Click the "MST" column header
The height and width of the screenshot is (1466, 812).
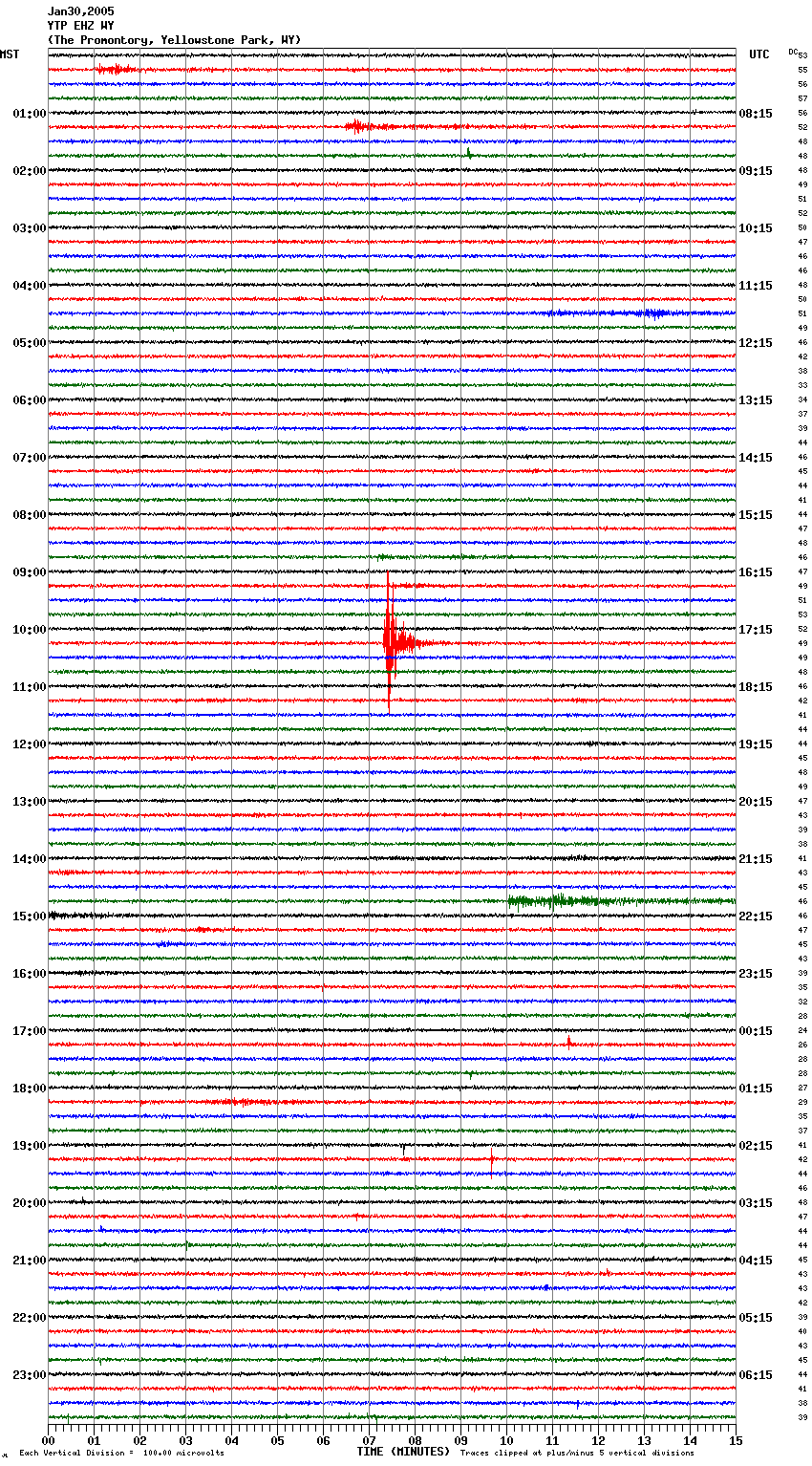pos(10,54)
